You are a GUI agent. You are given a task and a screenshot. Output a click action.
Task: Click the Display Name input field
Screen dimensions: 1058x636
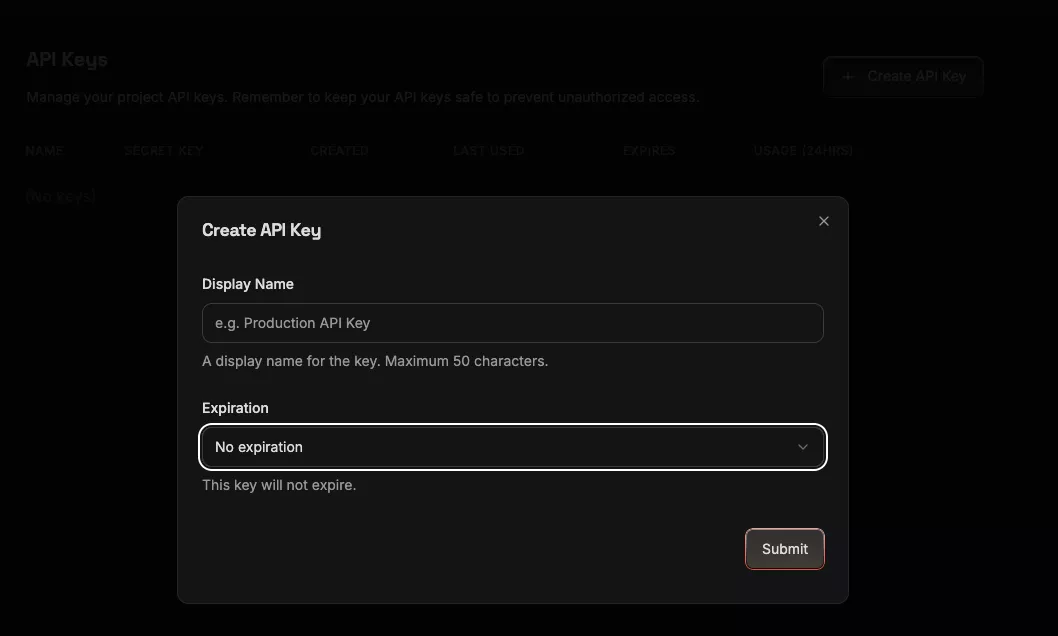pos(512,323)
